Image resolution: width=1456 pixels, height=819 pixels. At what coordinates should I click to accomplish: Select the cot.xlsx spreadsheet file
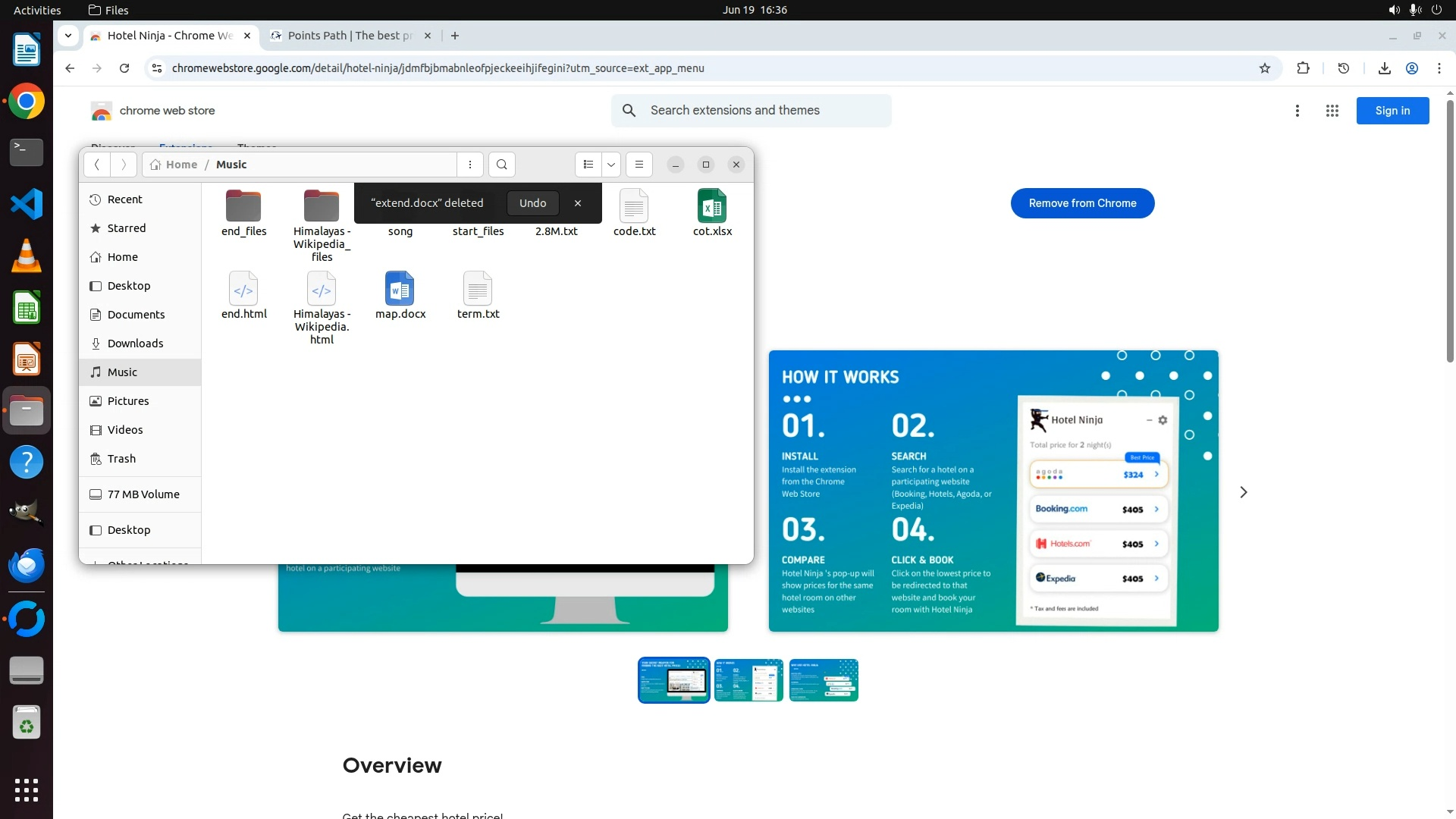[x=712, y=212]
